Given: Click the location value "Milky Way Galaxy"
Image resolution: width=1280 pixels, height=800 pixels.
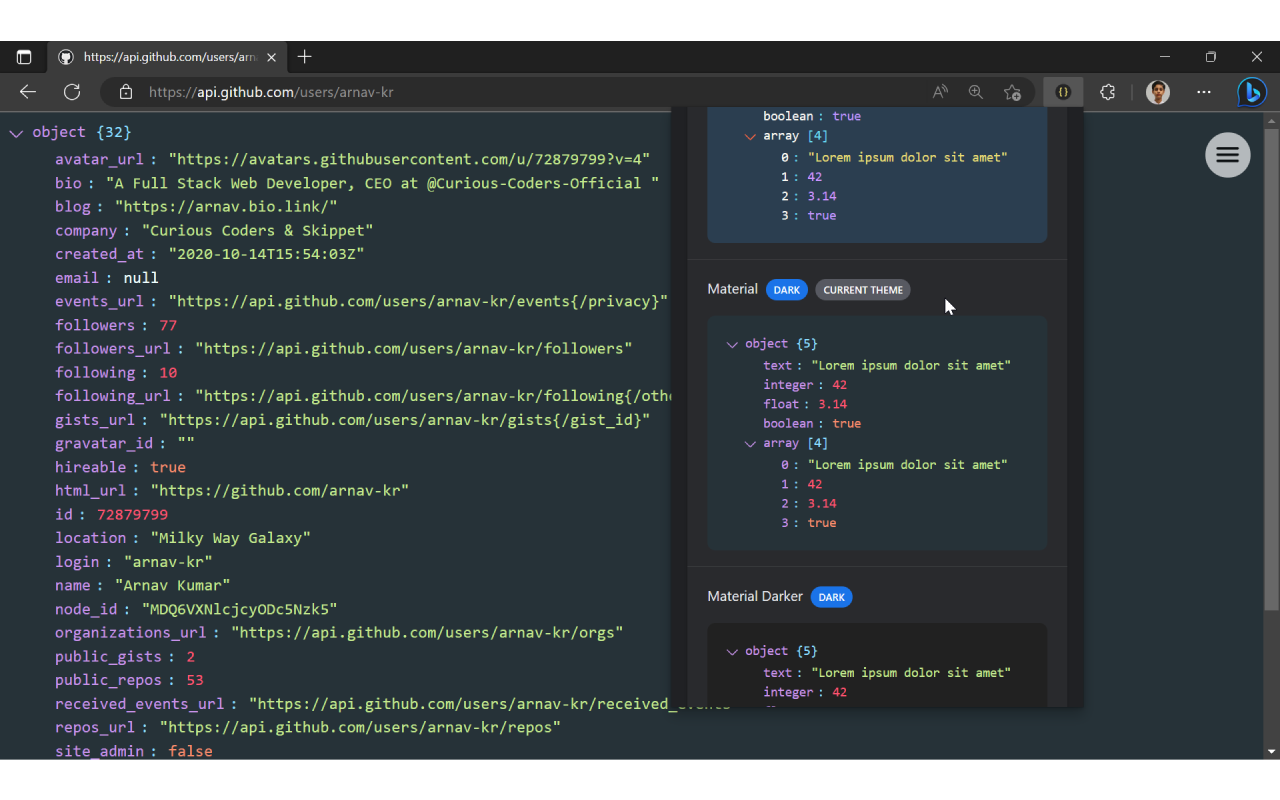Looking at the screenshot, I should [x=231, y=538].
